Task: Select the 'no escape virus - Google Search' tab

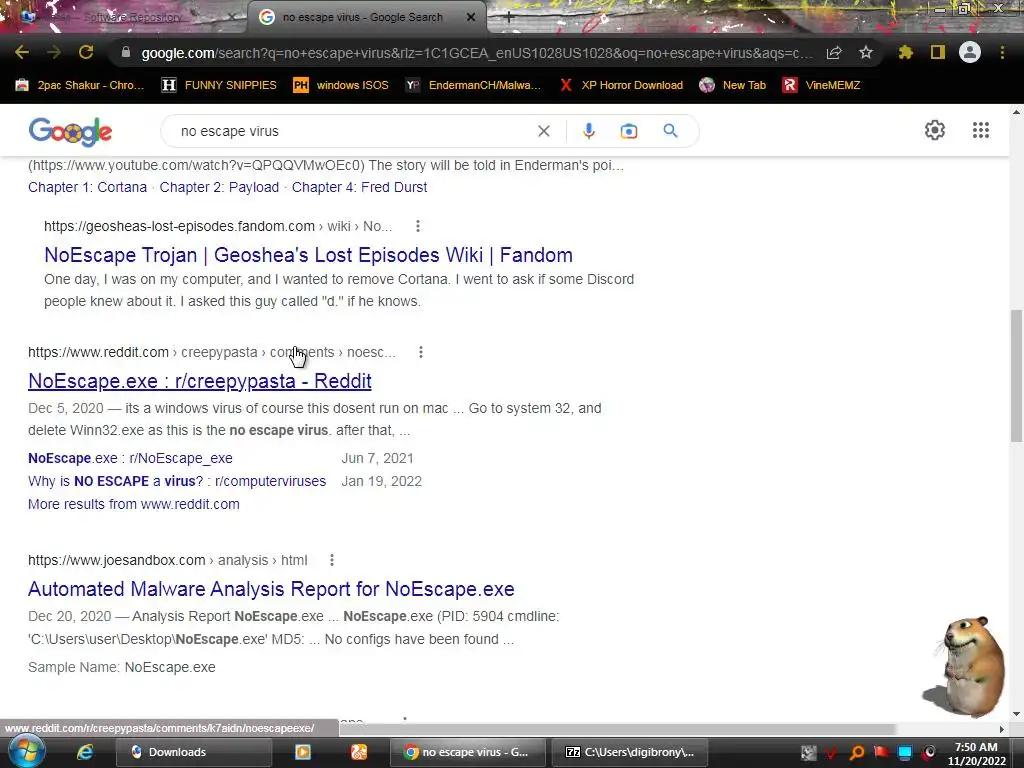Action: (362, 17)
